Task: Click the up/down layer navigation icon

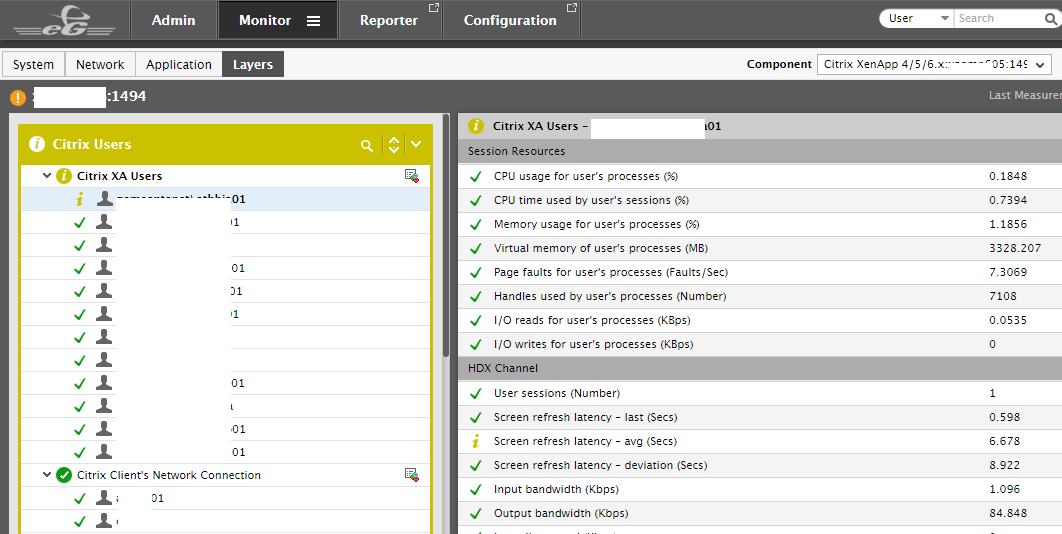Action: pyautogui.click(x=394, y=144)
